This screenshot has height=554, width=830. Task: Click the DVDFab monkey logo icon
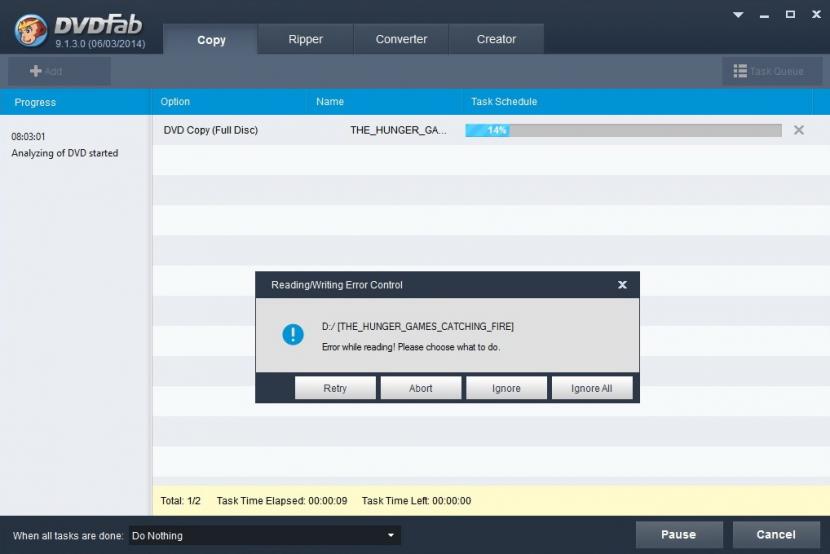click(30, 30)
